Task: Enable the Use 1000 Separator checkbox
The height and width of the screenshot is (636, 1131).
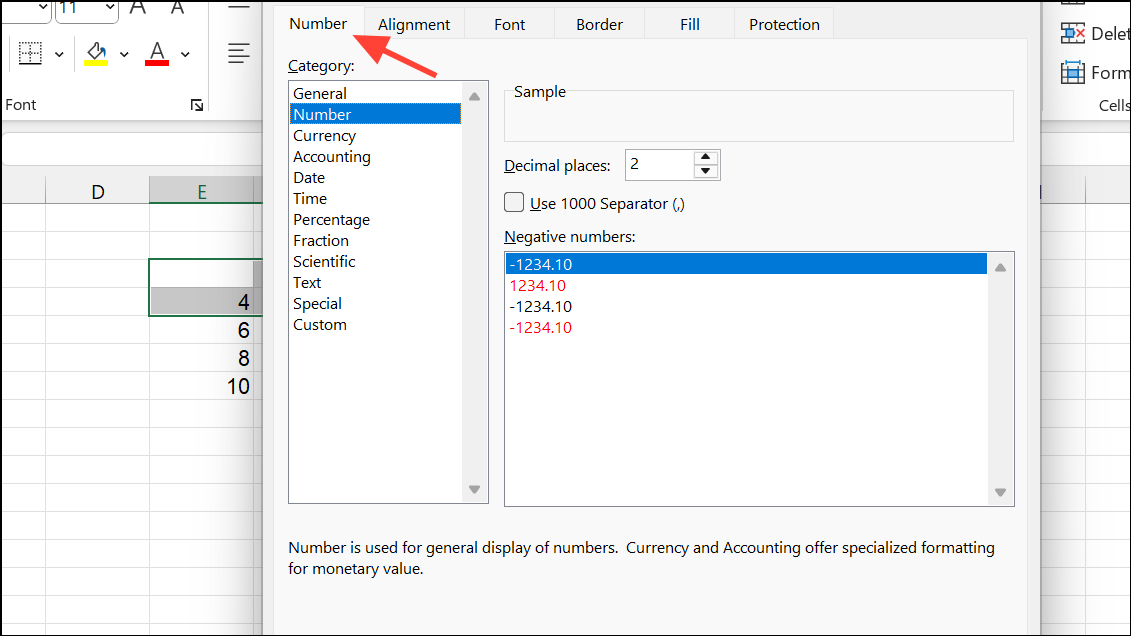Action: pyautogui.click(x=513, y=201)
